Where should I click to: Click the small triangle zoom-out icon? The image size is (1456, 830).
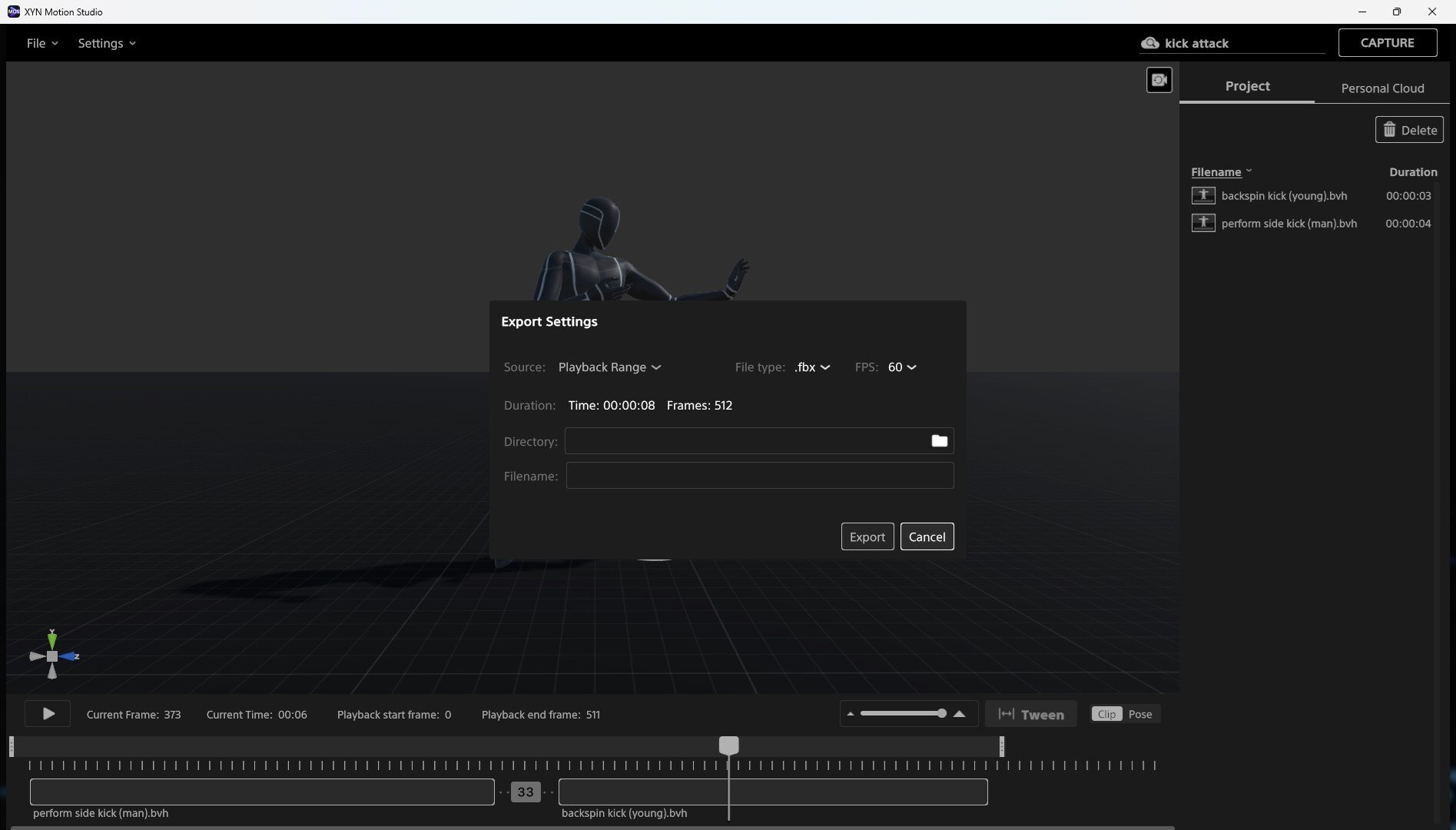point(850,714)
